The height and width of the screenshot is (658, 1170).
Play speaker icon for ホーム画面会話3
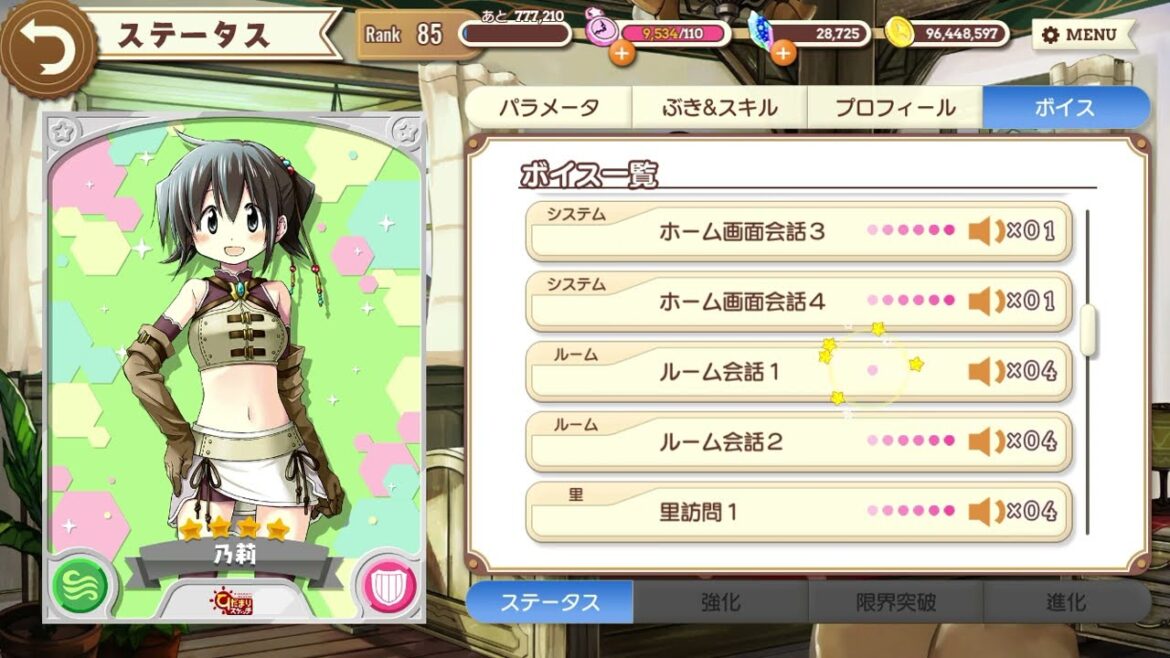click(986, 231)
